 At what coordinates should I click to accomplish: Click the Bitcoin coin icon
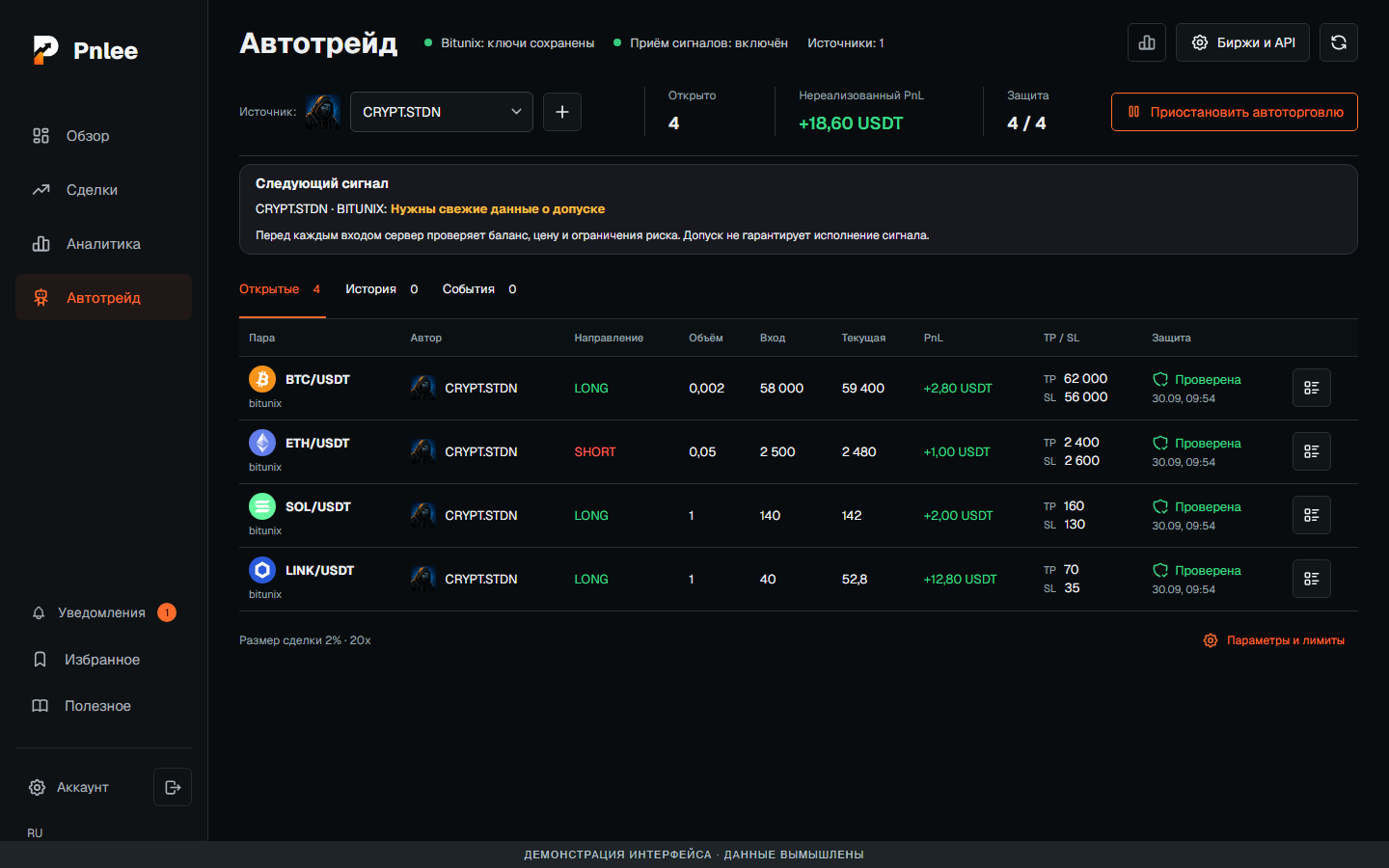point(262,379)
